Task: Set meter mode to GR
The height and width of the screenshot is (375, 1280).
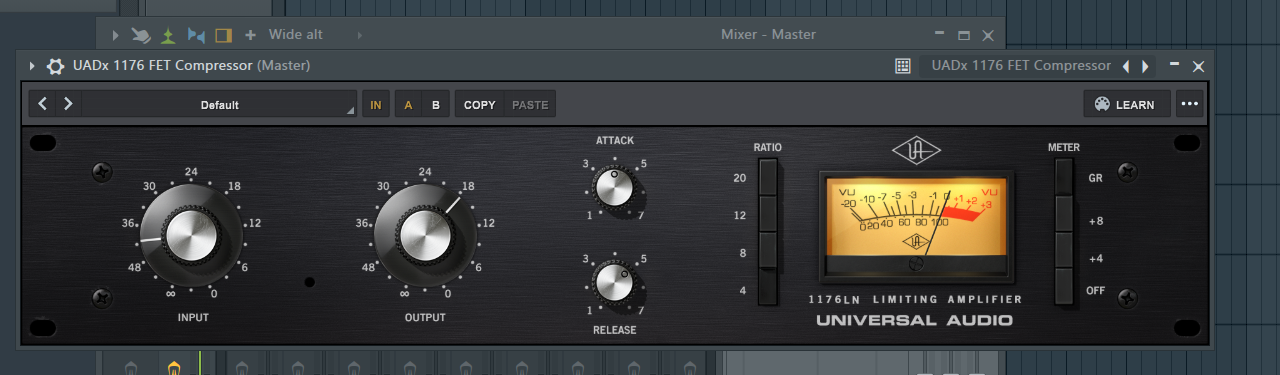Action: [x=1063, y=177]
